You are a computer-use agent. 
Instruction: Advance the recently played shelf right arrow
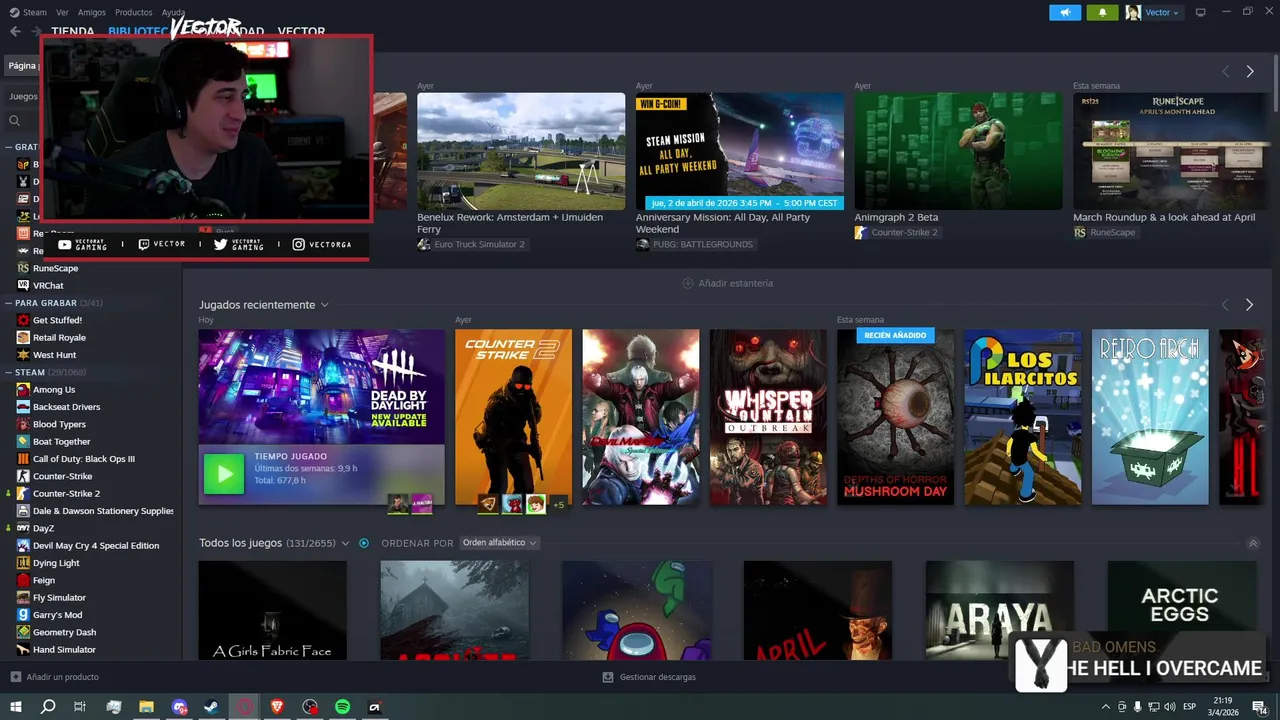click(x=1249, y=305)
